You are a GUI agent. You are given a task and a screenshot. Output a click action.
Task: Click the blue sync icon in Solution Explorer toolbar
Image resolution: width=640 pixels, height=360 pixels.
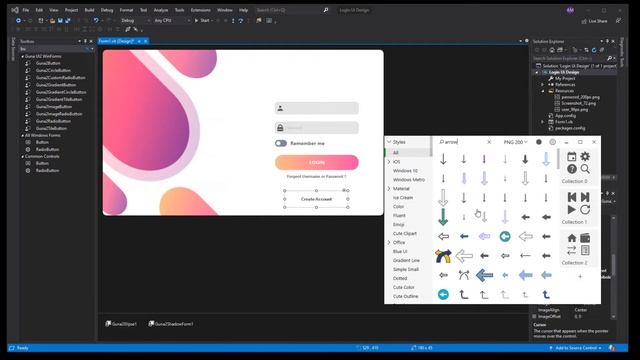pos(594,50)
